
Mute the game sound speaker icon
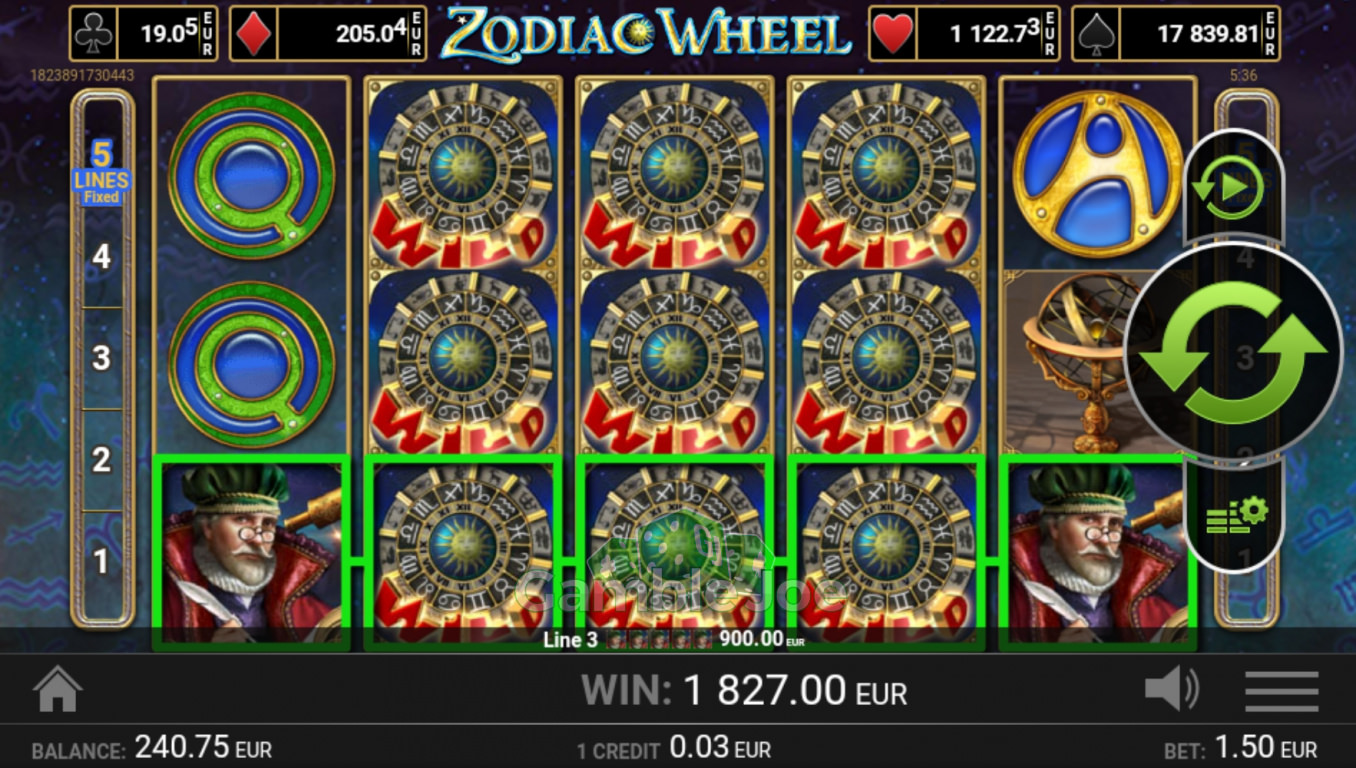click(1171, 689)
